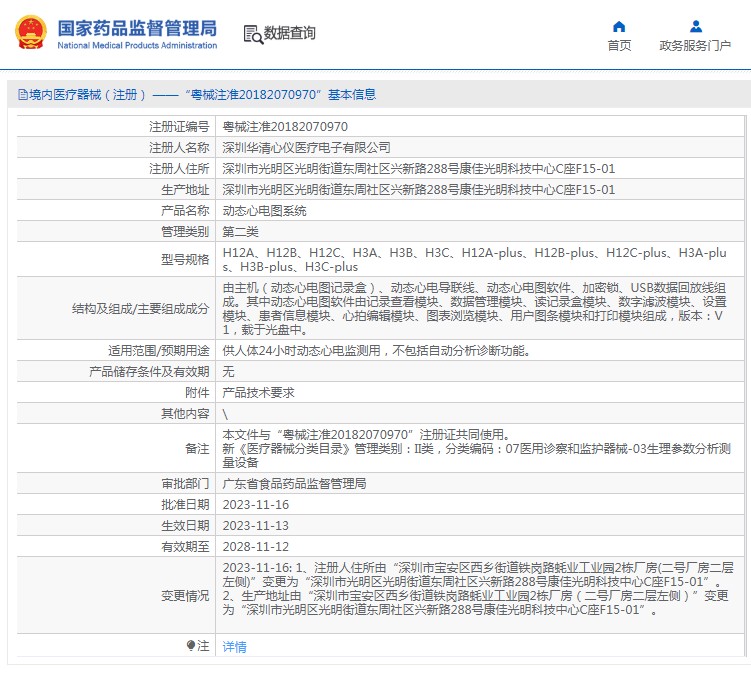Image resolution: width=751 pixels, height=673 pixels.
Task: Click the lightbulb icon next to 注
Action: click(191, 646)
